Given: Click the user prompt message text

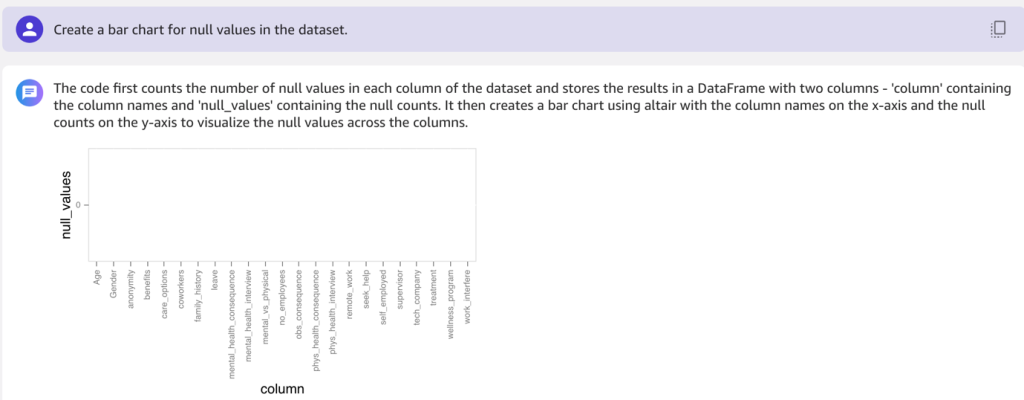Looking at the screenshot, I should click(200, 30).
